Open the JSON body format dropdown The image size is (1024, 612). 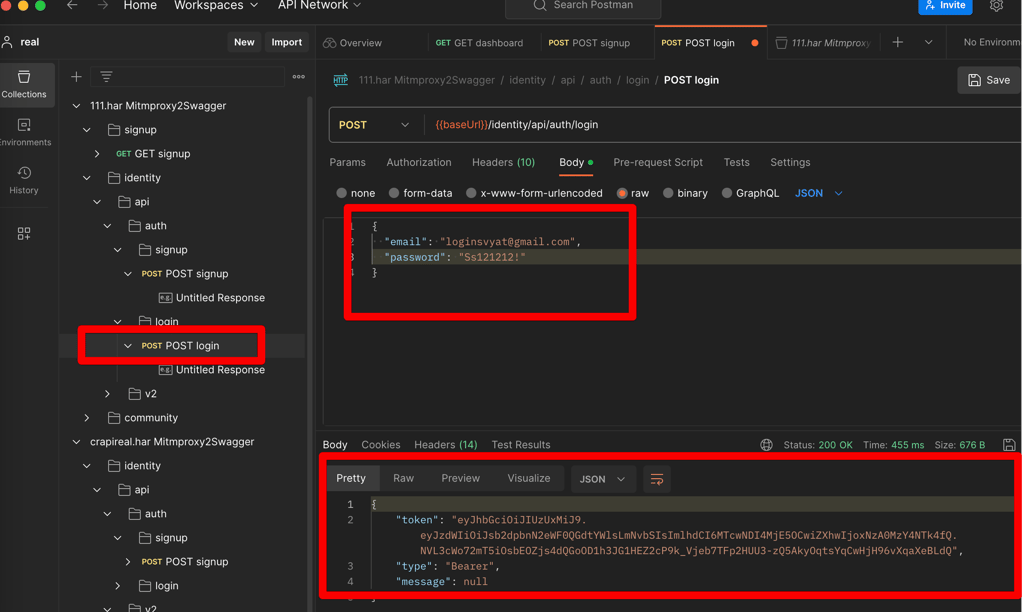pos(819,193)
